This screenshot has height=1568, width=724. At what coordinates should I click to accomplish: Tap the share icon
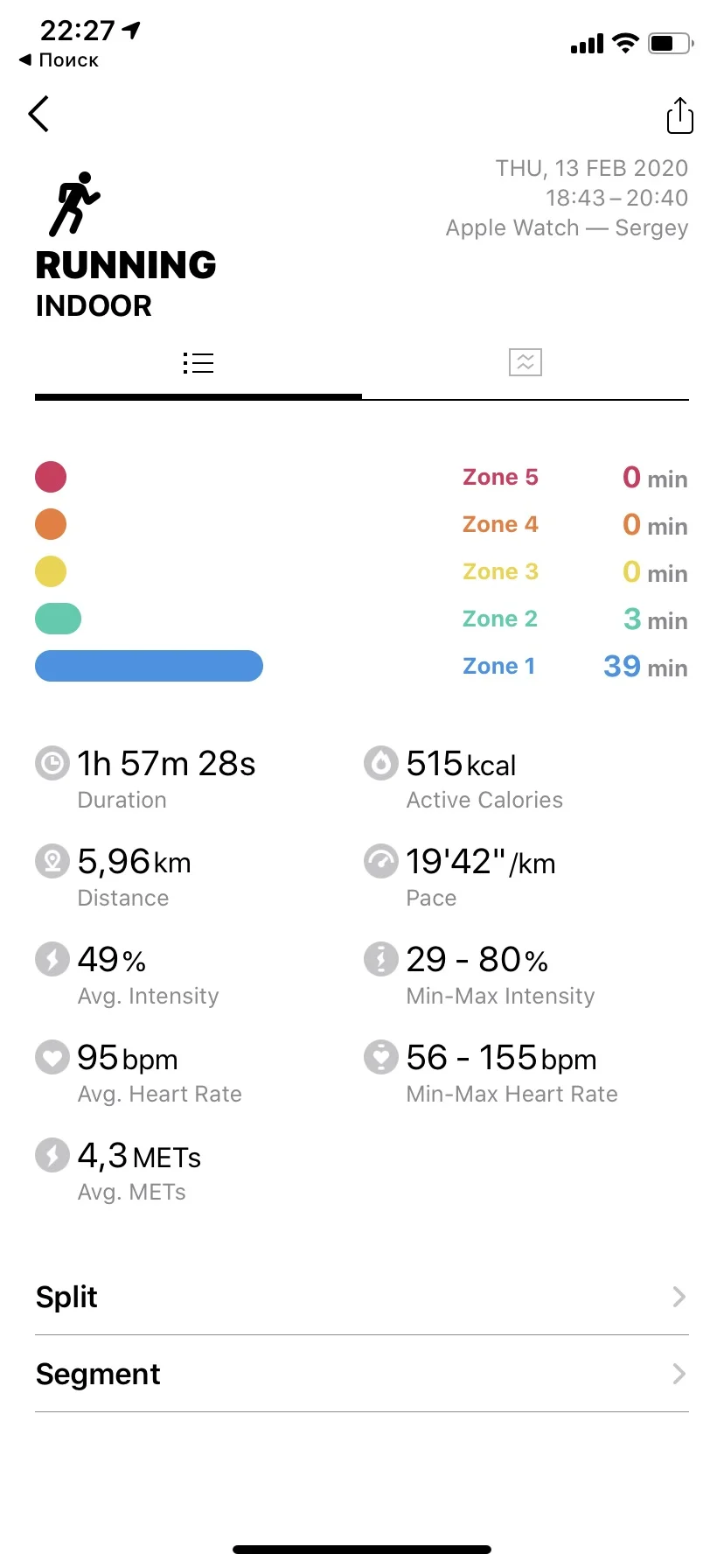tap(679, 115)
